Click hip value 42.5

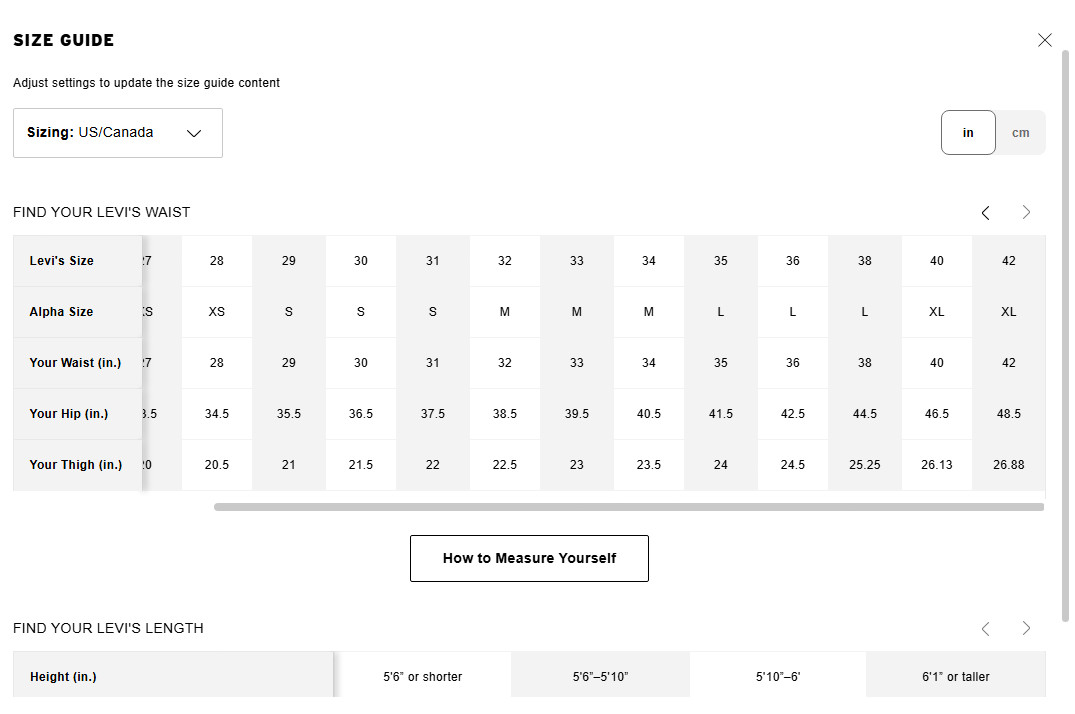[793, 414]
